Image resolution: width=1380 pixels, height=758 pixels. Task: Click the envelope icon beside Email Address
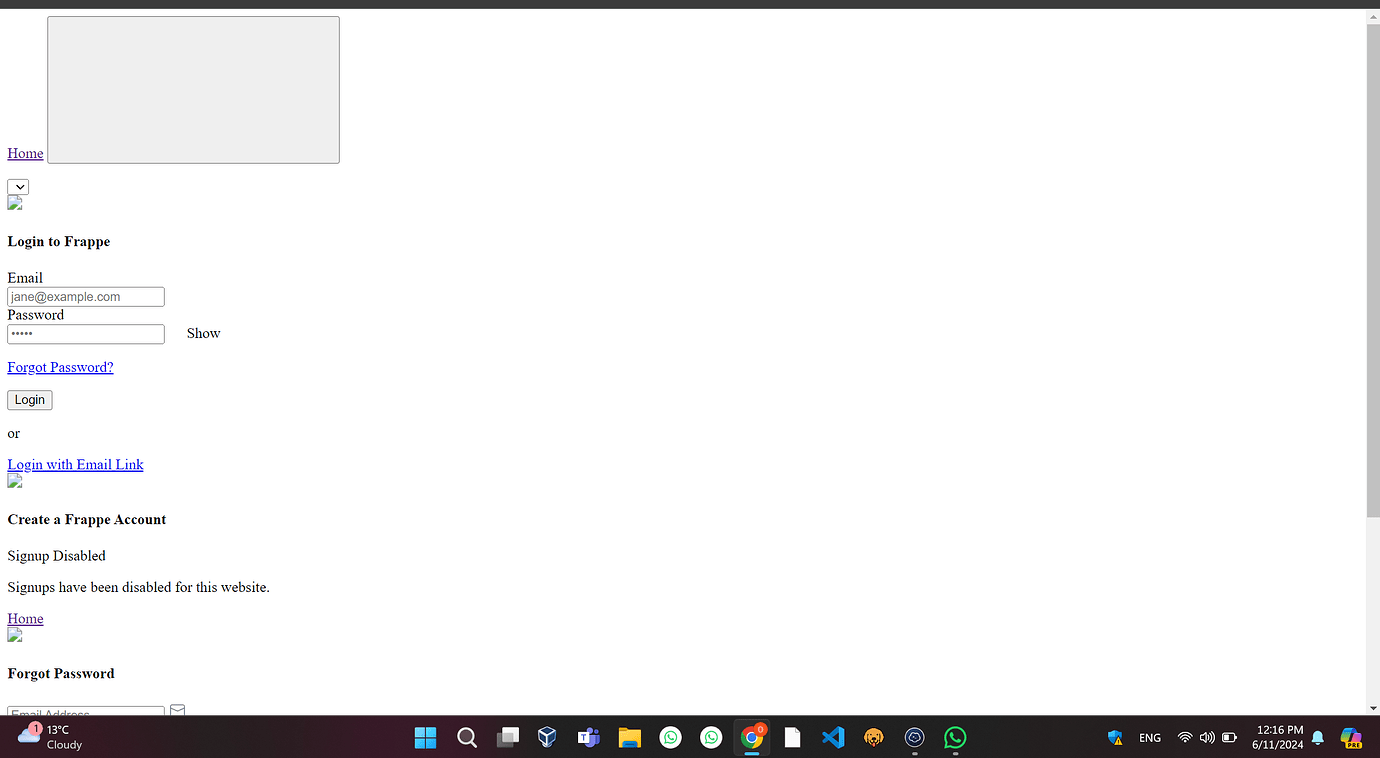pyautogui.click(x=177, y=710)
